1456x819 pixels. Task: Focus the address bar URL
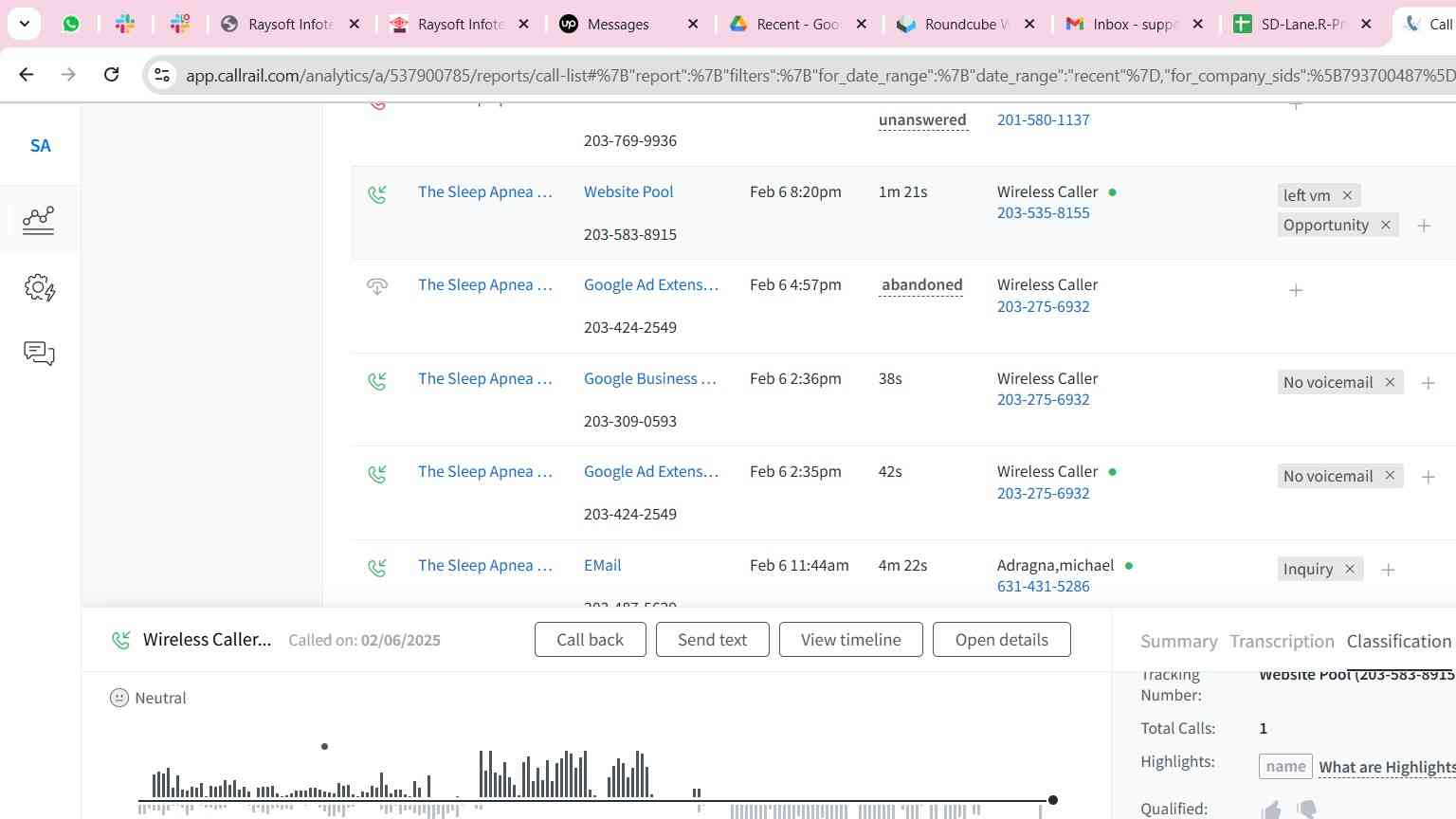pos(819,75)
